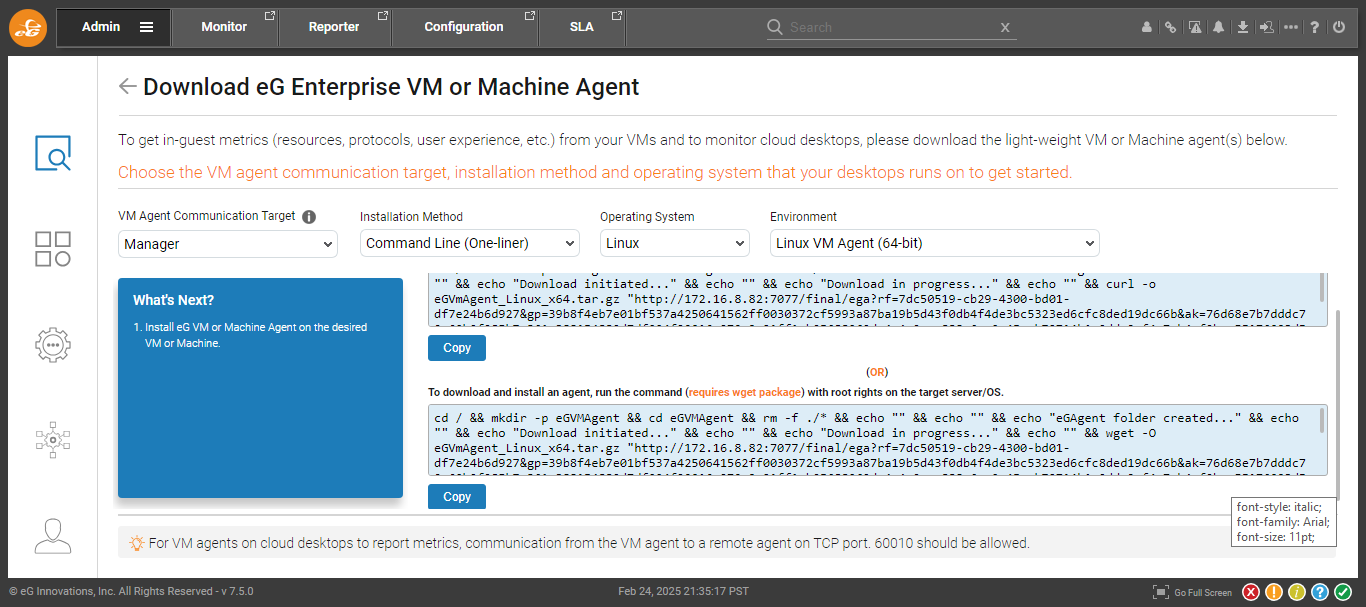Viewport: 1366px width, 607px height.
Task: Click the What's Next? panel heading
Action: point(173,300)
